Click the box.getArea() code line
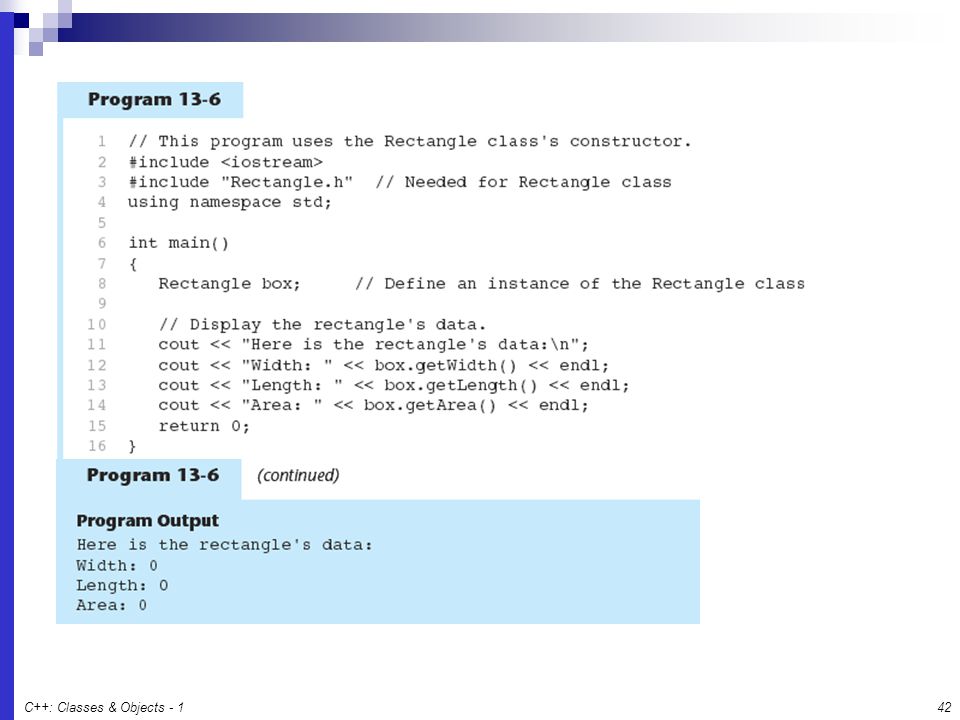The height and width of the screenshot is (720, 960). tap(373, 405)
